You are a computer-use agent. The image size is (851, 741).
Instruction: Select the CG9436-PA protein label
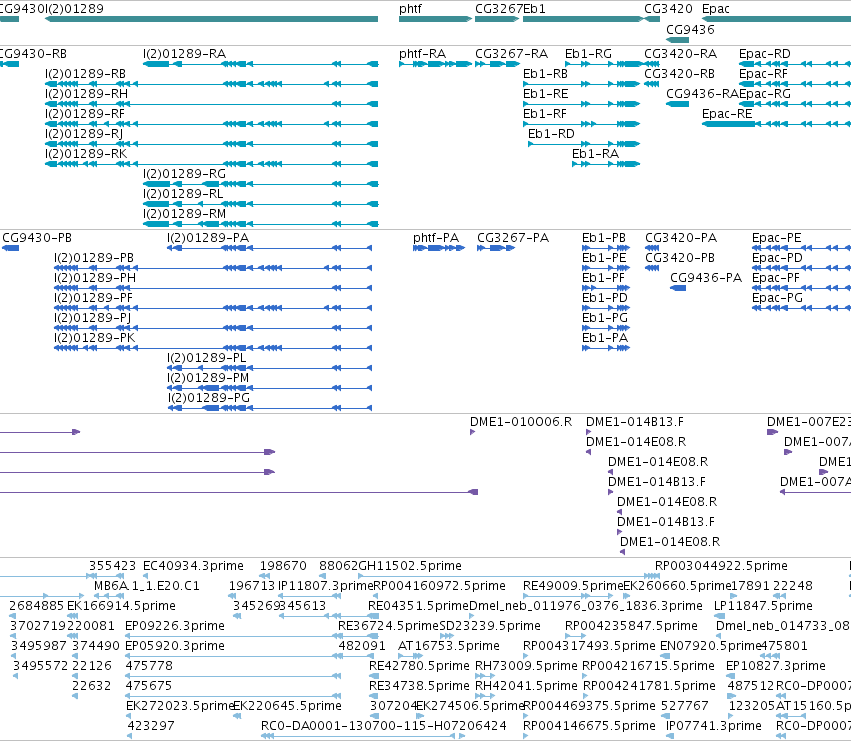706,278
